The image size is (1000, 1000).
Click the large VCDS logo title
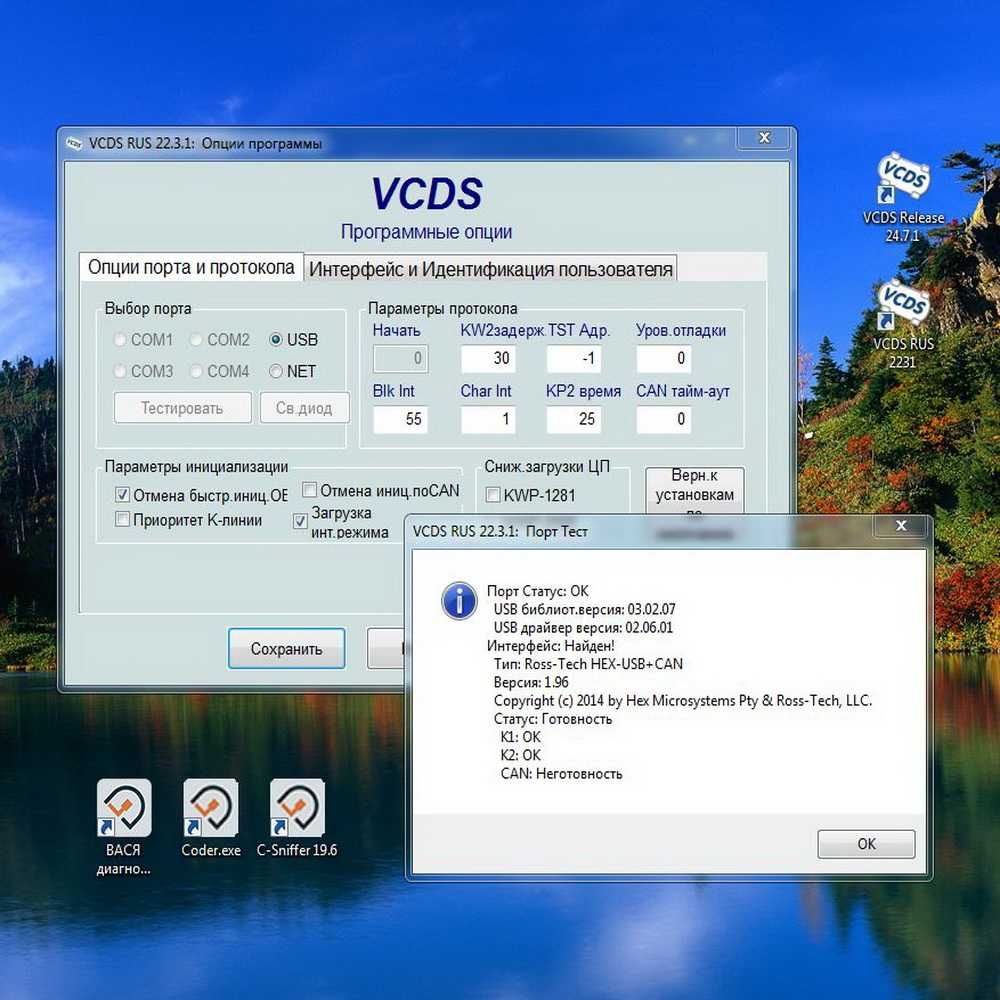click(427, 193)
